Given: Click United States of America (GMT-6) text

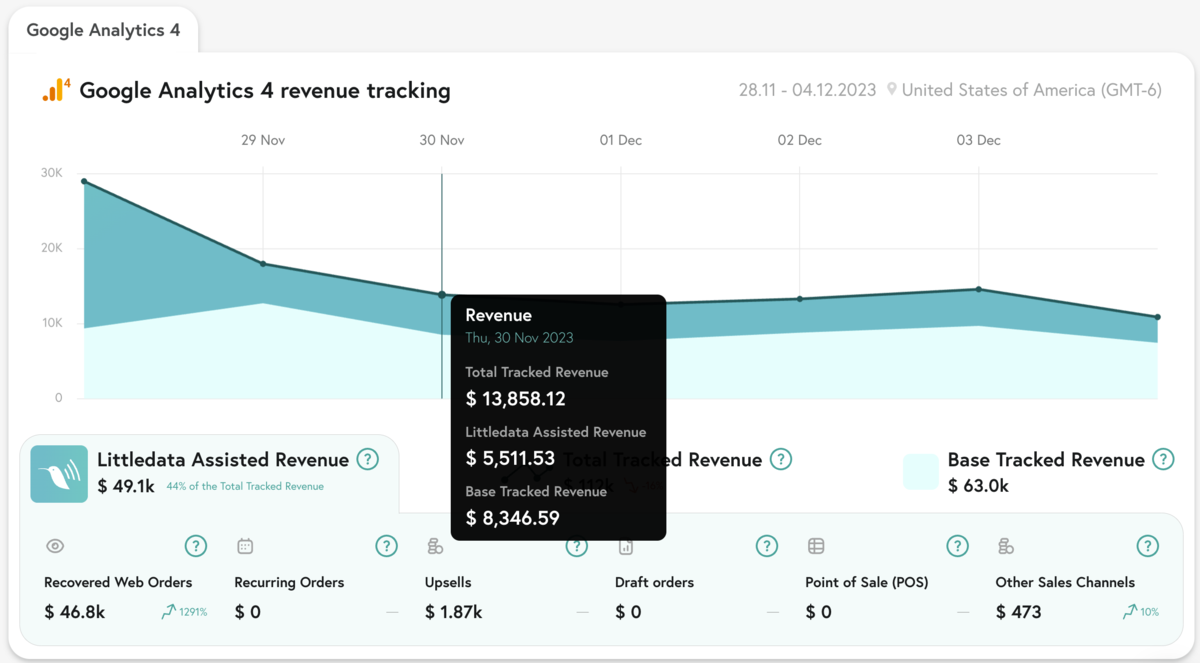Looking at the screenshot, I should [1032, 90].
